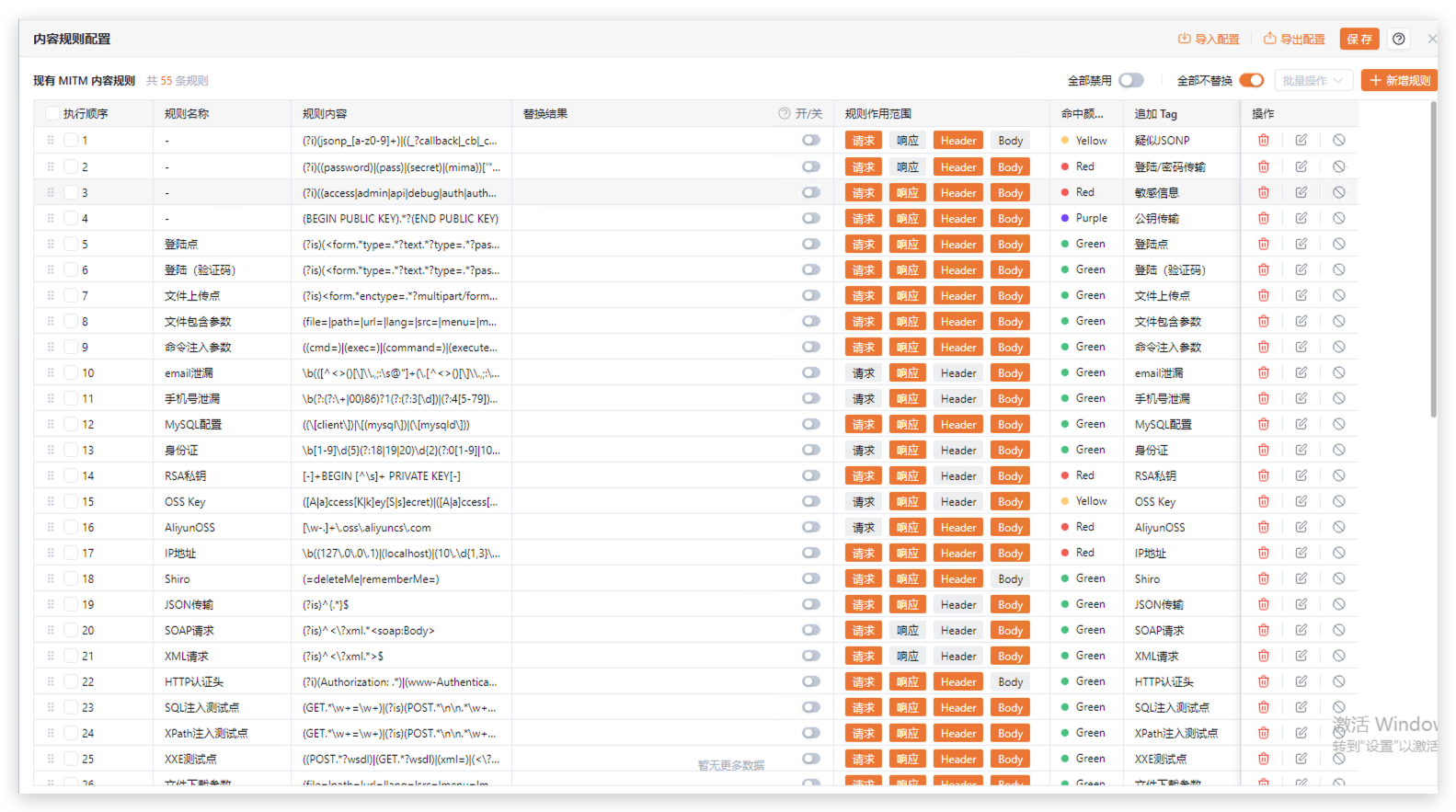
Task: Click the 导入配置 button
Action: [1209, 39]
